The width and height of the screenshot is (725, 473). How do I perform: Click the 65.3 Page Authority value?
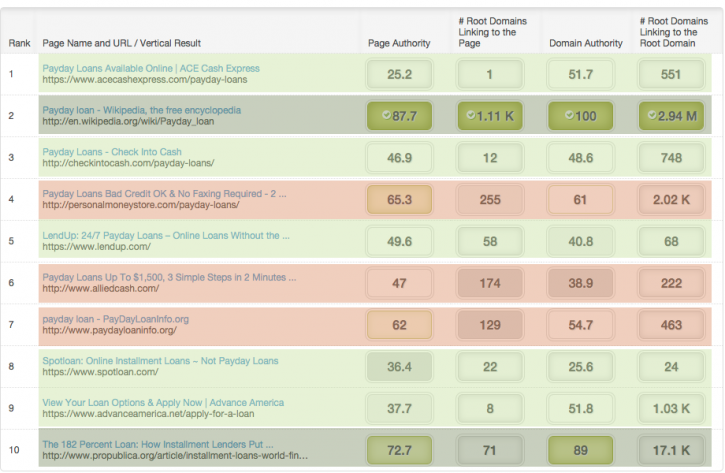click(399, 200)
